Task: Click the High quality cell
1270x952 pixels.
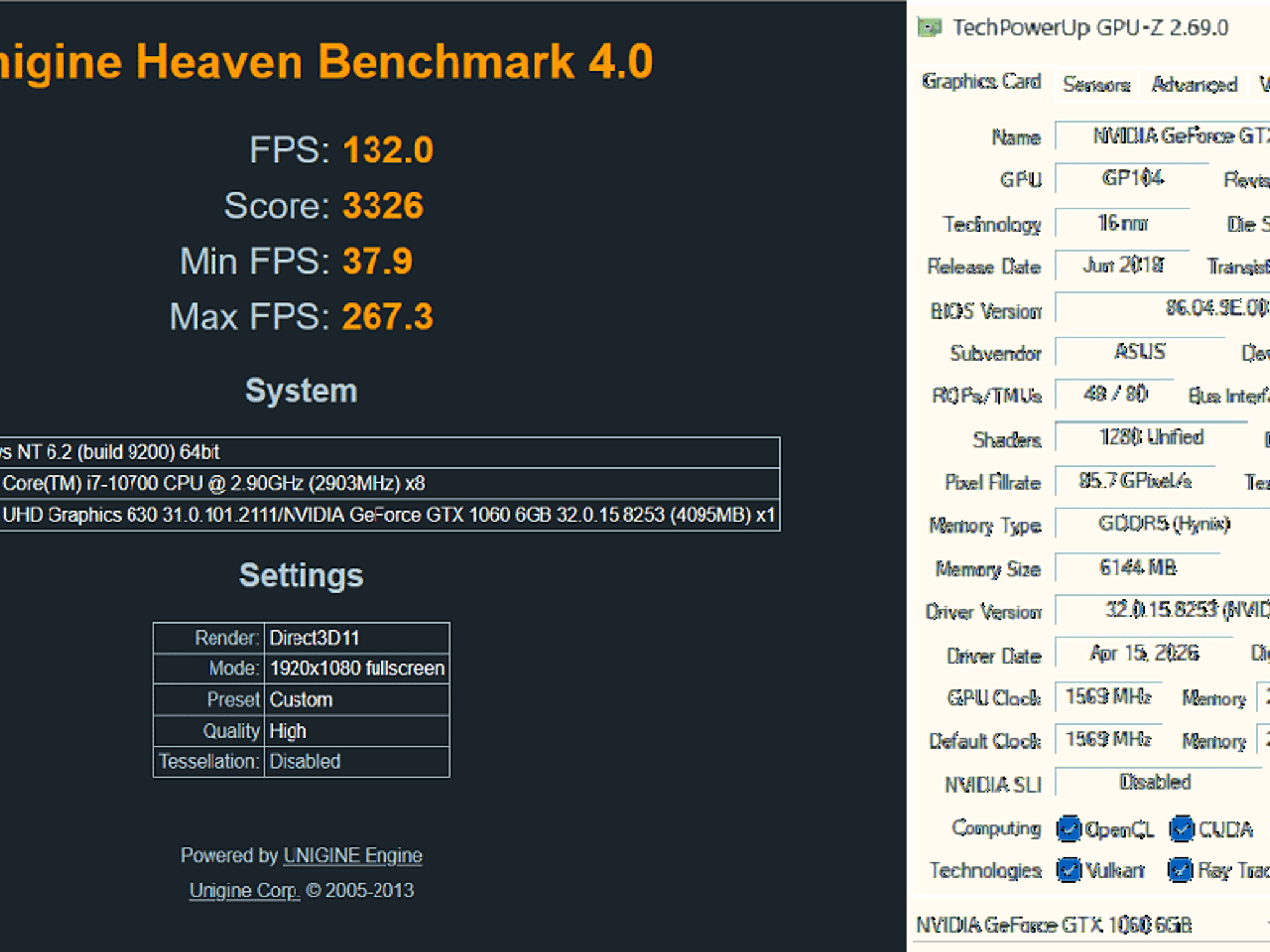Action: [x=357, y=731]
